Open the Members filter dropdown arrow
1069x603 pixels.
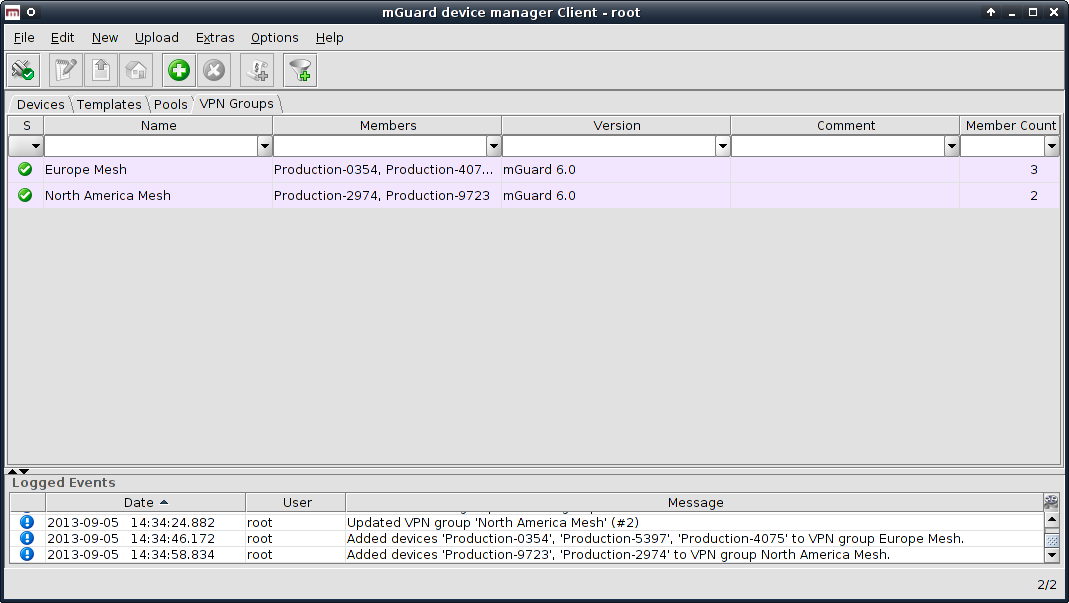coord(494,146)
